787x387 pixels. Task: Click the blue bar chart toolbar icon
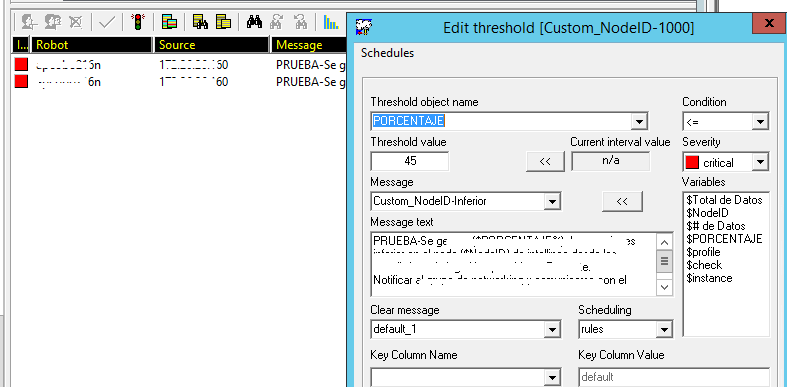[x=330, y=22]
